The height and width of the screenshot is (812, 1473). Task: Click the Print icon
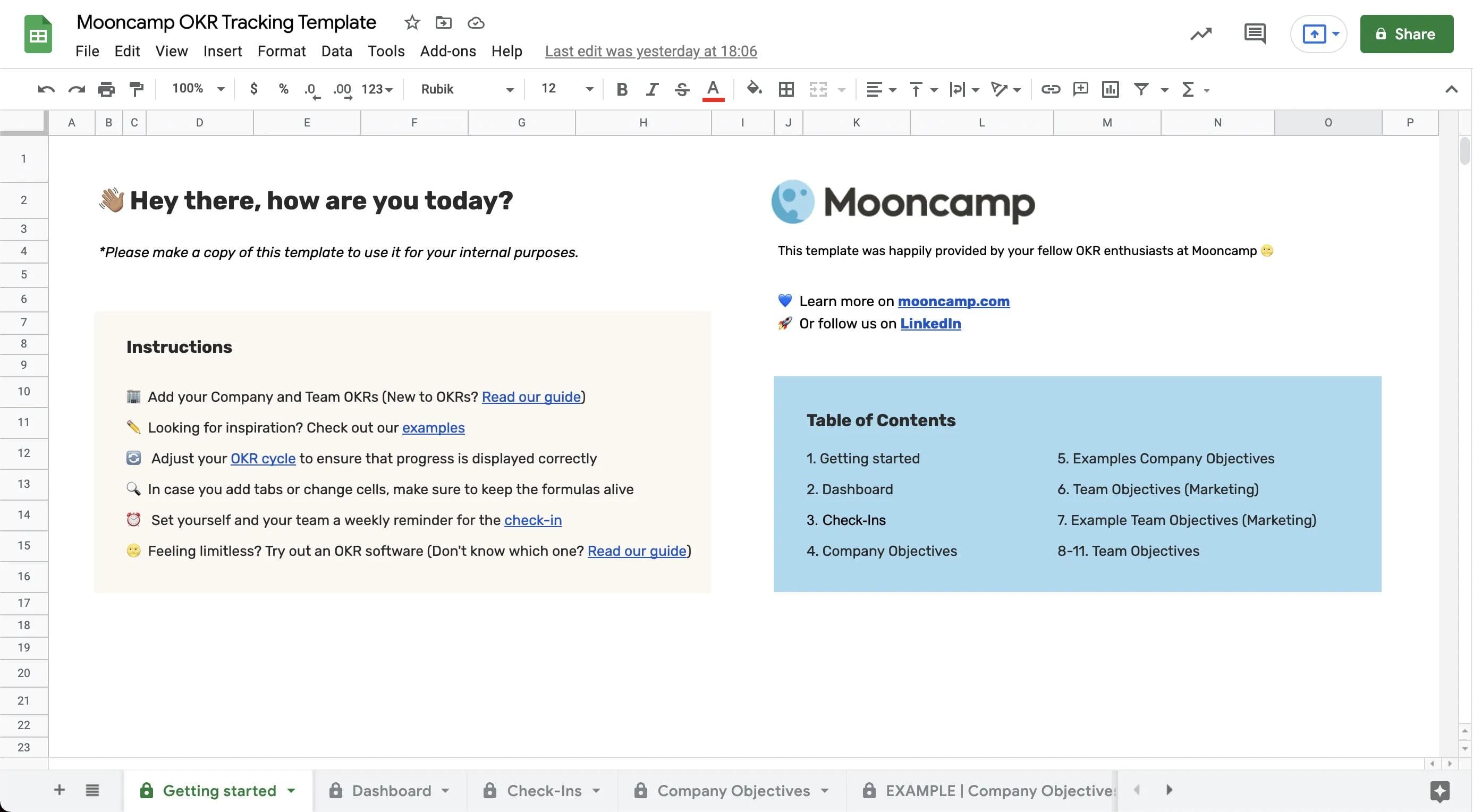point(106,89)
